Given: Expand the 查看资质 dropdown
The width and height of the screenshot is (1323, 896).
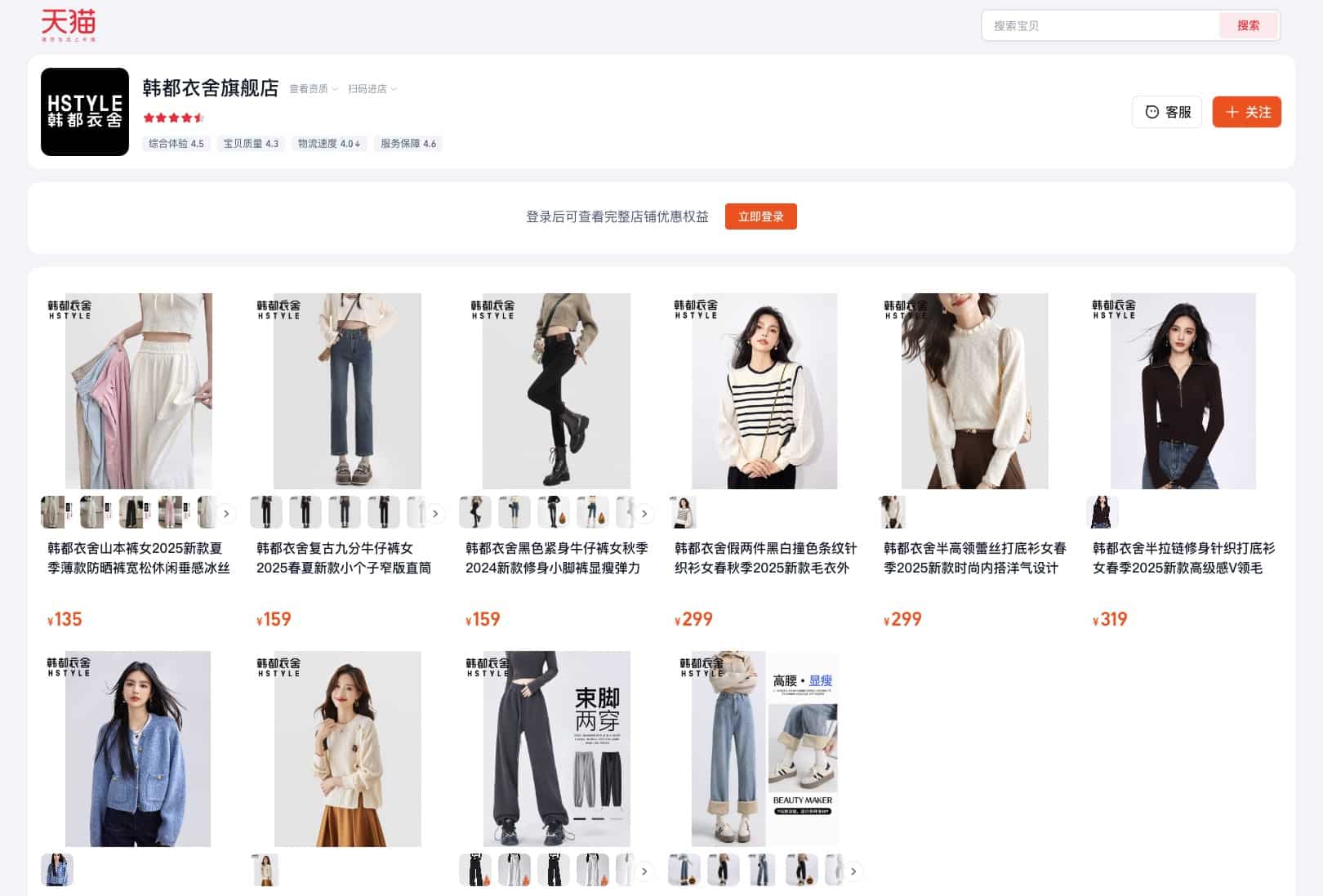Looking at the screenshot, I should pos(314,89).
